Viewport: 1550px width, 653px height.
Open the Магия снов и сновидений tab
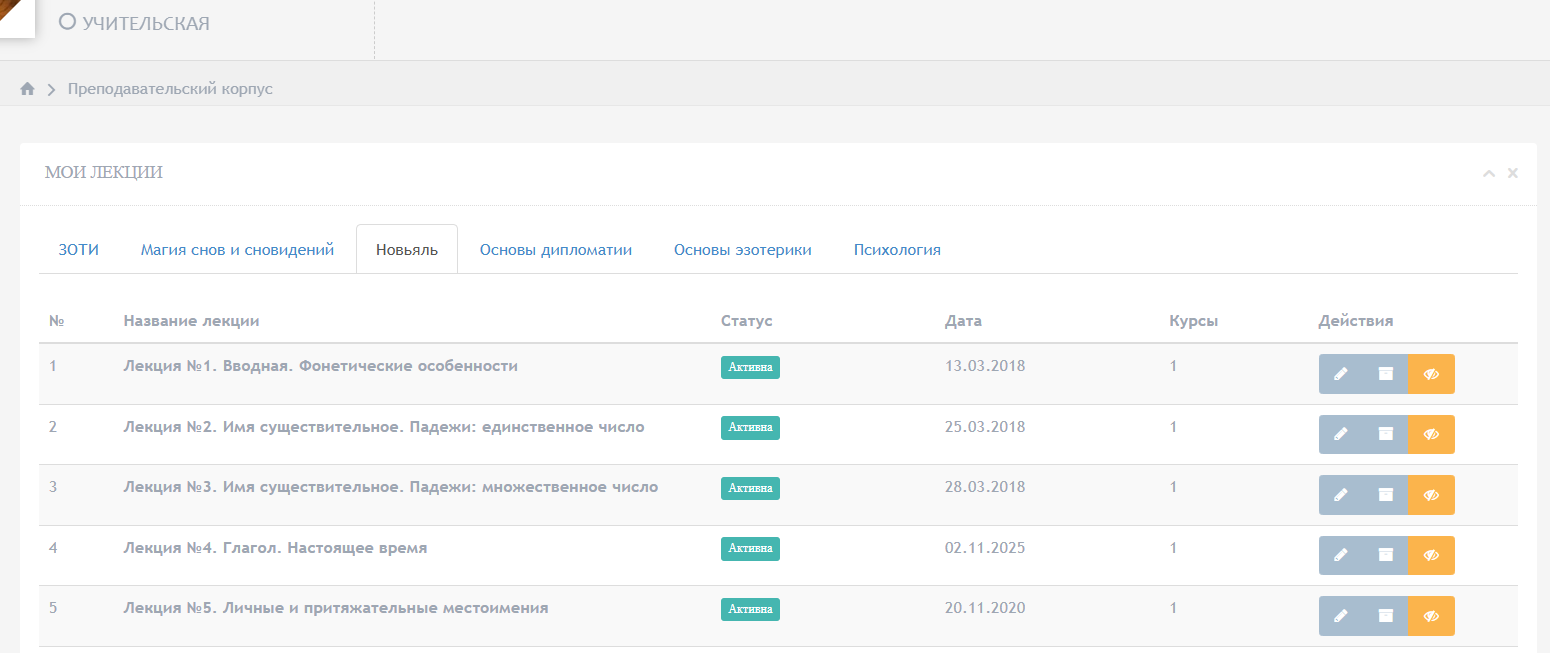point(237,250)
